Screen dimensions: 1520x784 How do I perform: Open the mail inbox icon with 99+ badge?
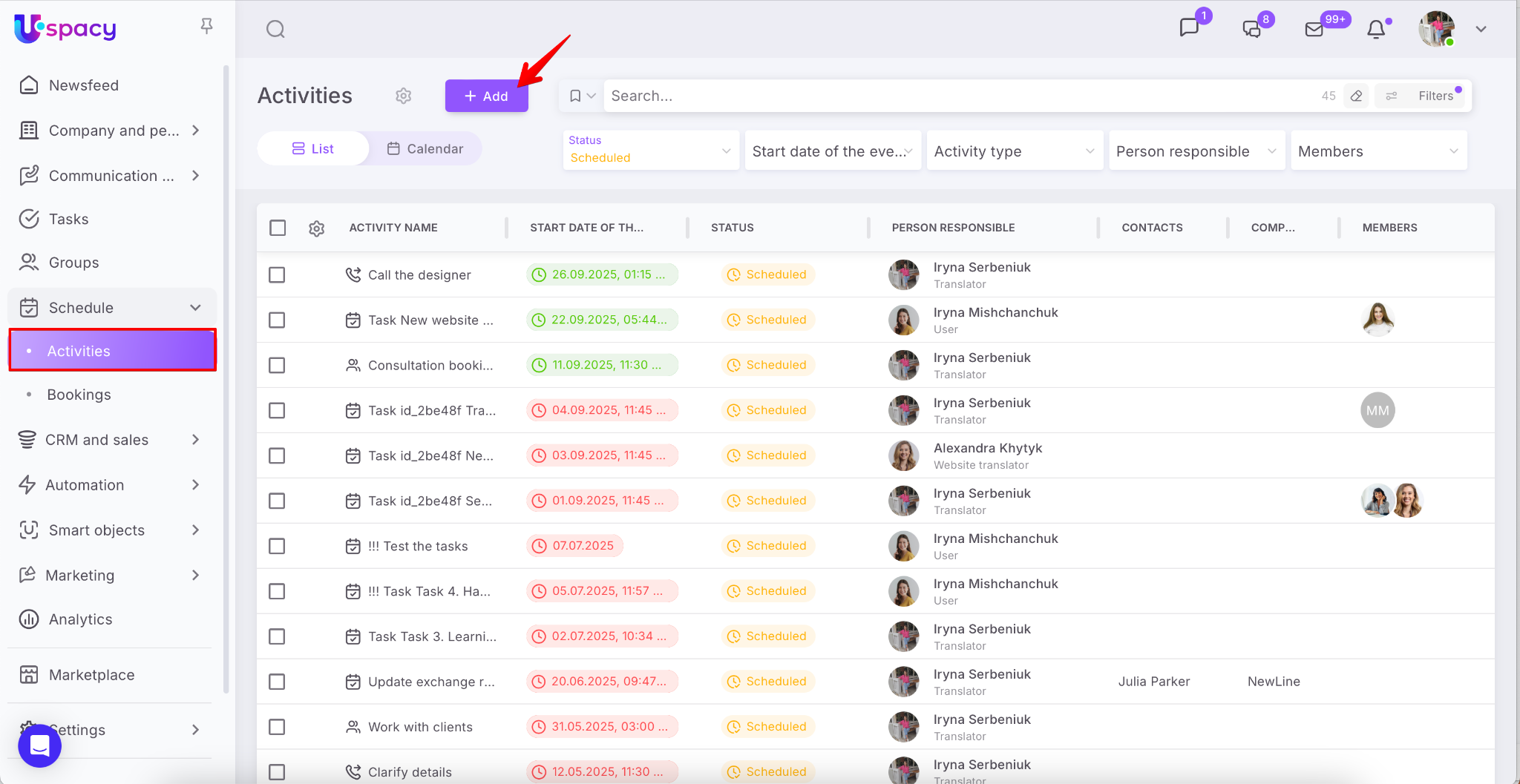tap(1314, 29)
